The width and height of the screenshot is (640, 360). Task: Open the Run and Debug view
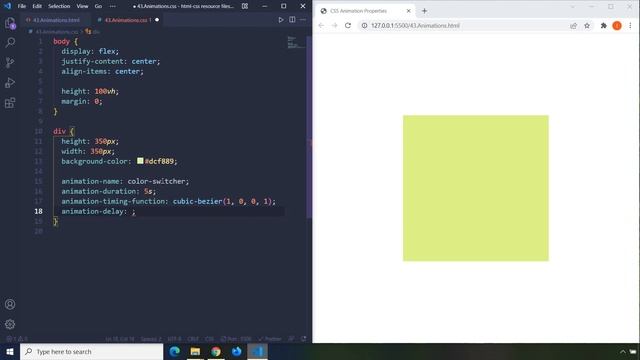tap(10, 82)
